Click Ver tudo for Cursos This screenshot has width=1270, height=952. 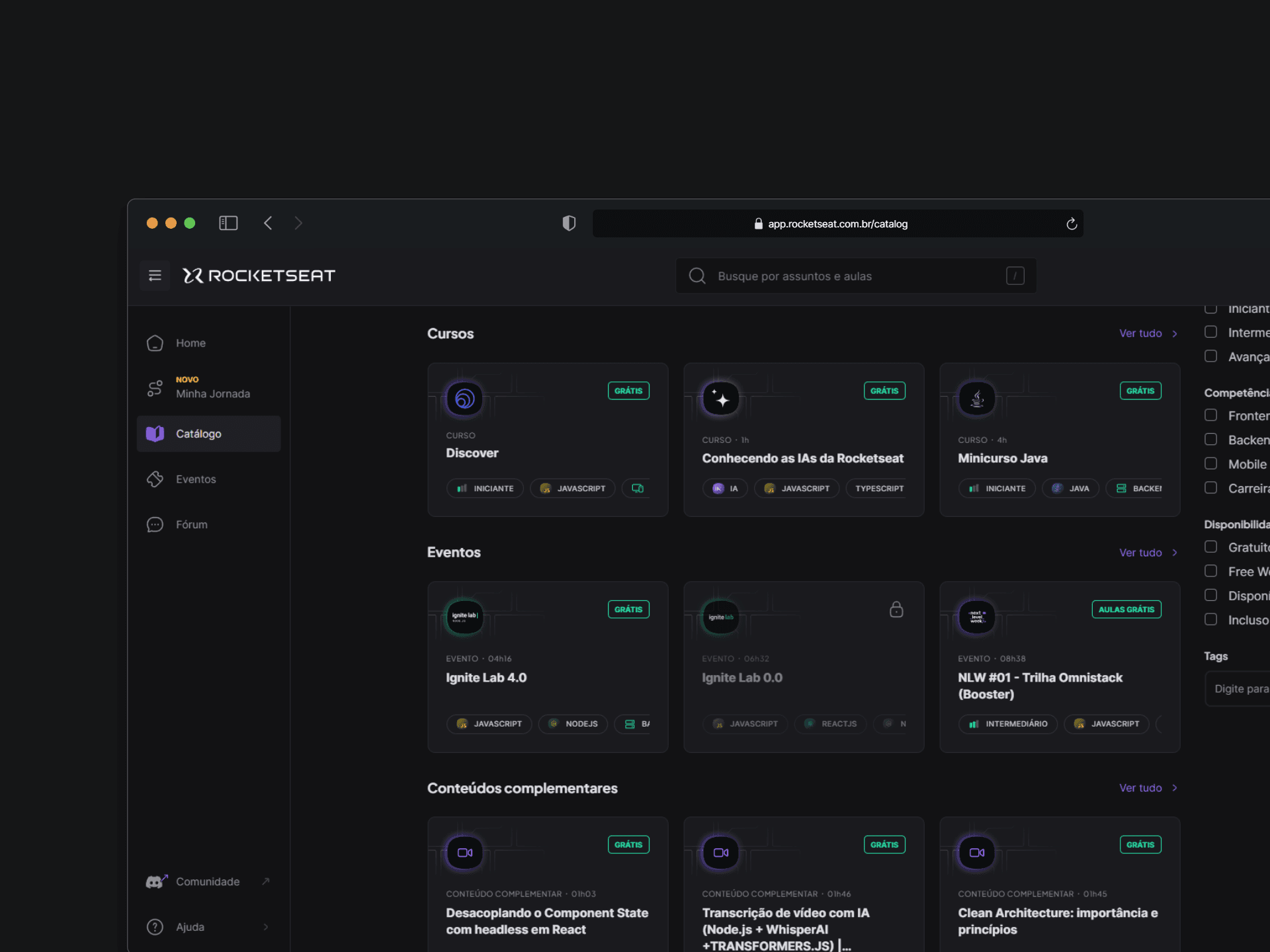click(1148, 333)
